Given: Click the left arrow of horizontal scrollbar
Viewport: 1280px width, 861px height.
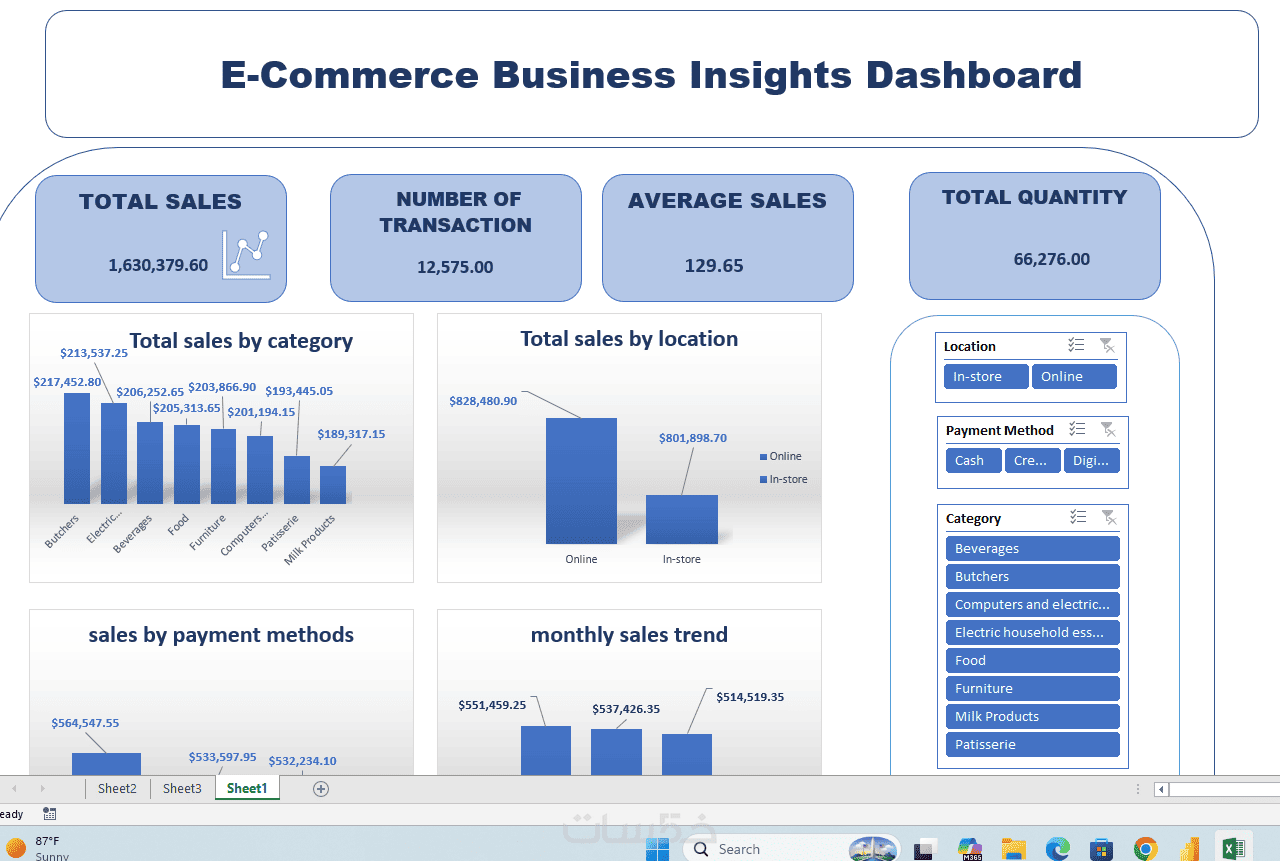Looking at the screenshot, I should point(1161,789).
